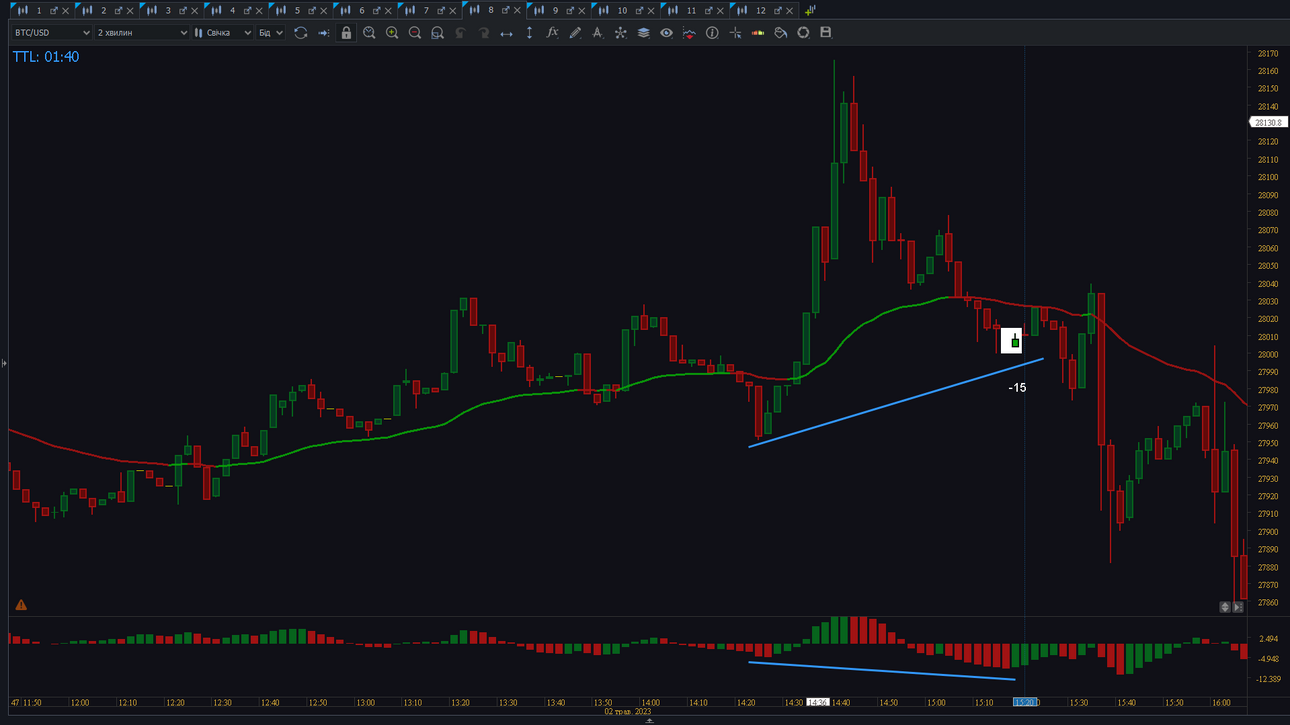The width and height of the screenshot is (1290, 725).
Task: Close chart tab 2
Action: click(x=130, y=11)
